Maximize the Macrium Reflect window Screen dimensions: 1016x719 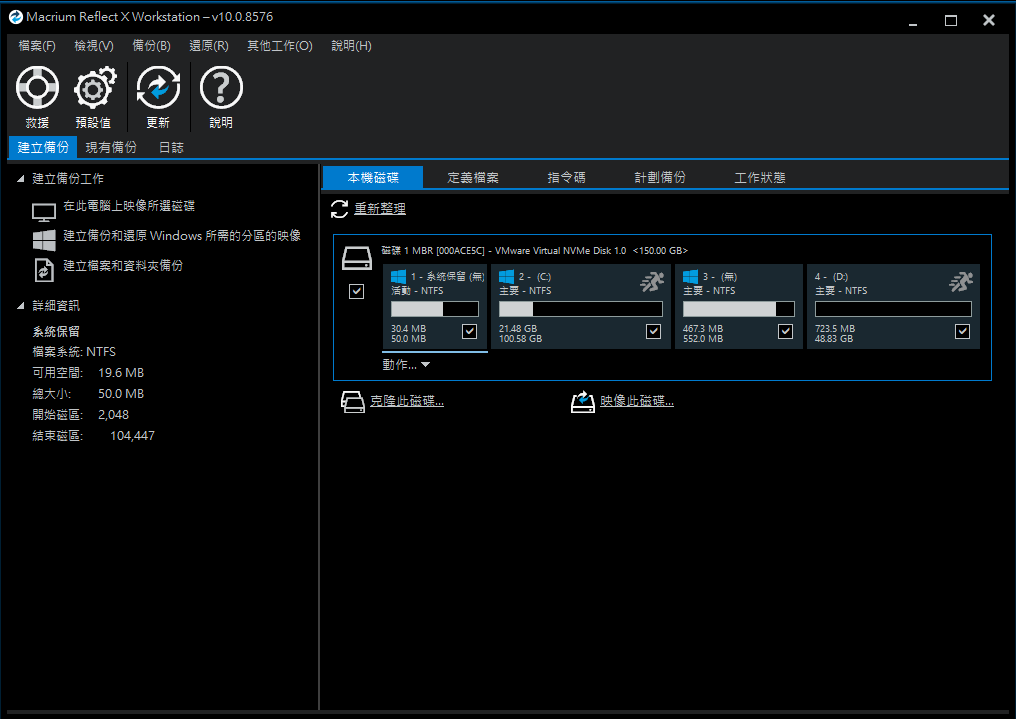click(x=951, y=20)
